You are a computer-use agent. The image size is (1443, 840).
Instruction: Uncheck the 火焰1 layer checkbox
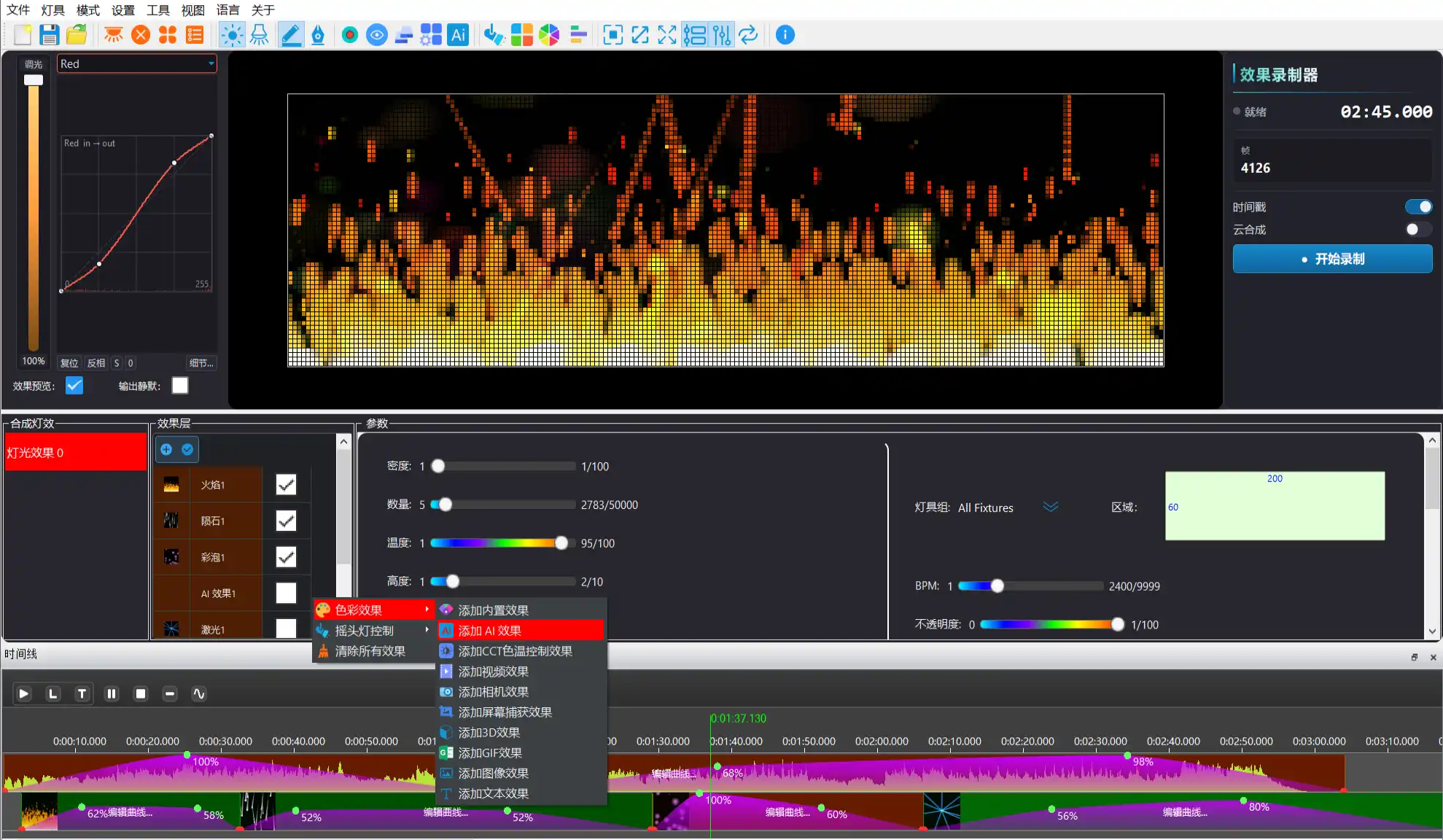pyautogui.click(x=286, y=485)
